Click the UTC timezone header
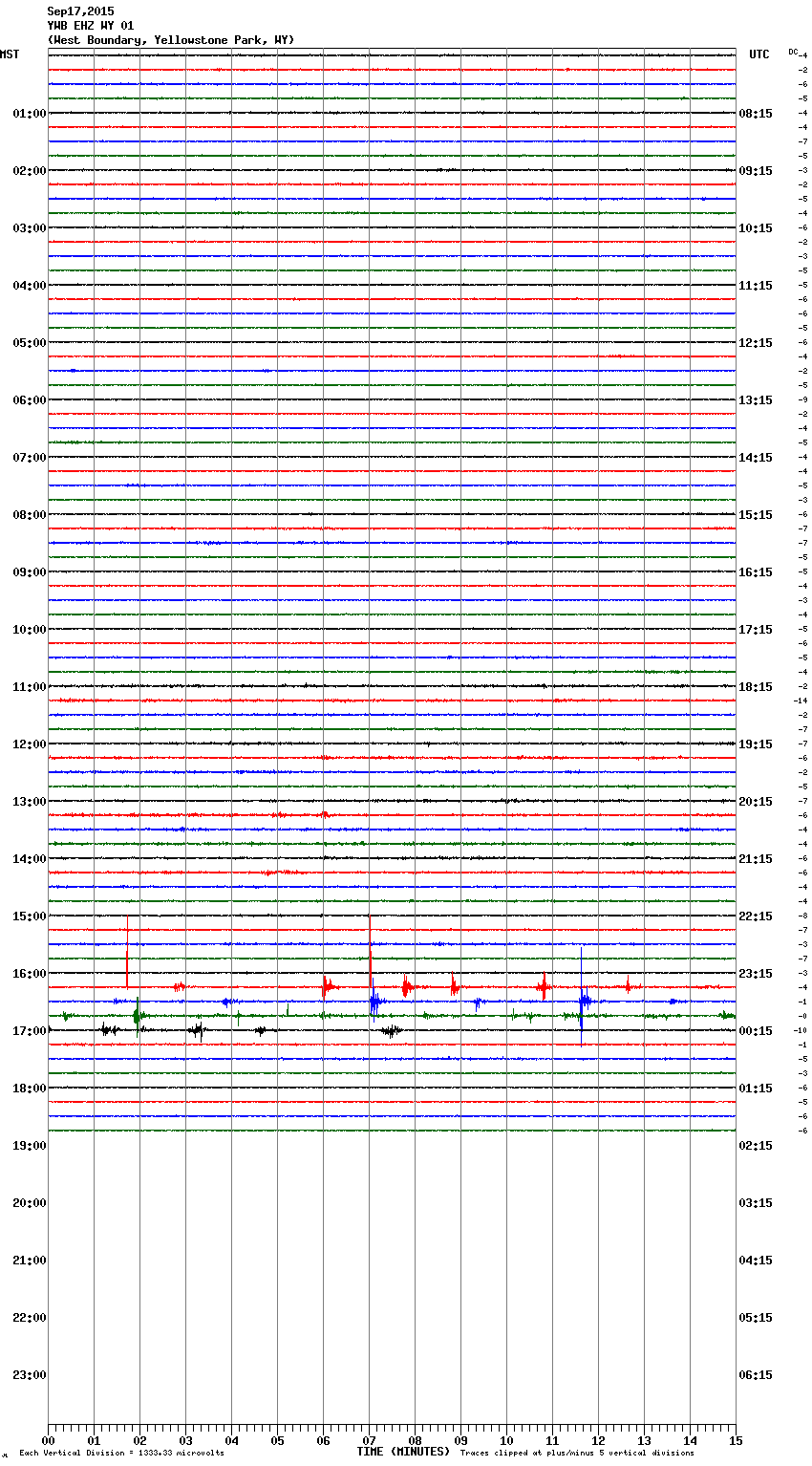 point(759,54)
